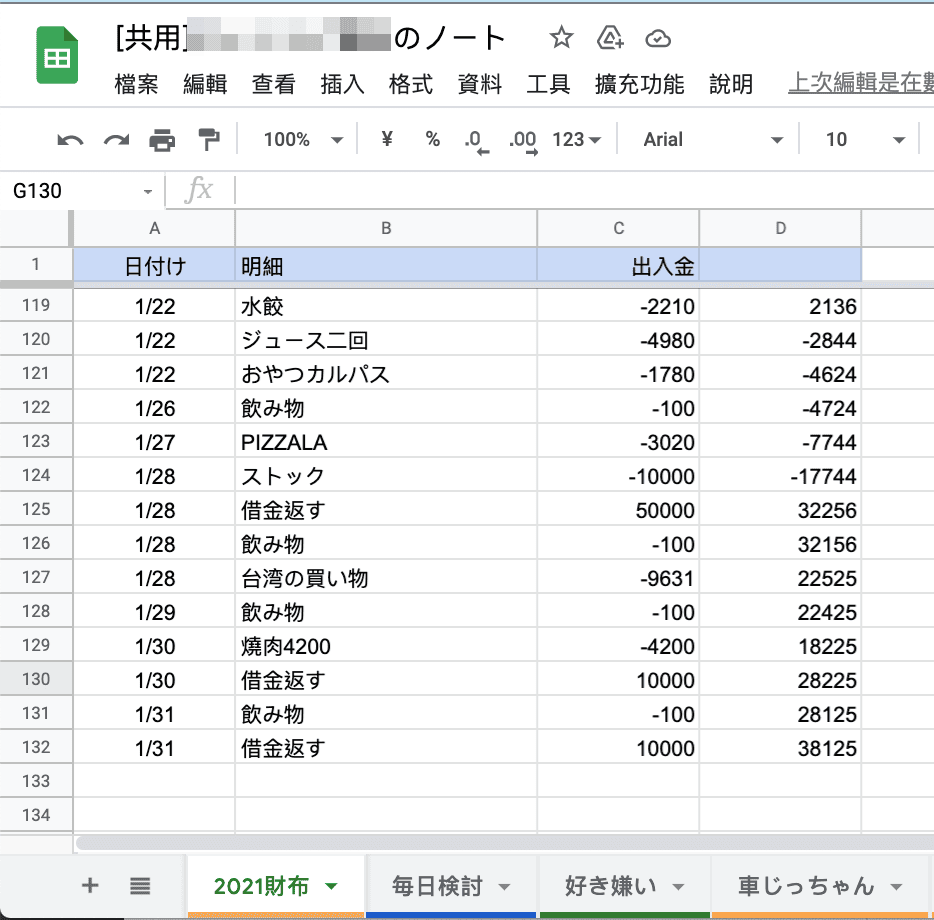Open Arial font family dropdown
This screenshot has height=920, width=934.
[x=712, y=139]
